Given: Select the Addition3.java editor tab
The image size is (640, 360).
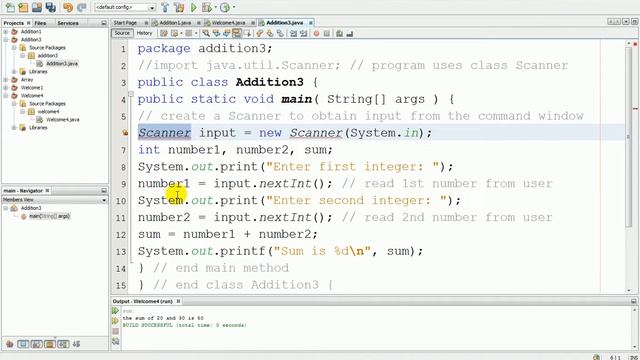Looking at the screenshot, I should coord(284,23).
